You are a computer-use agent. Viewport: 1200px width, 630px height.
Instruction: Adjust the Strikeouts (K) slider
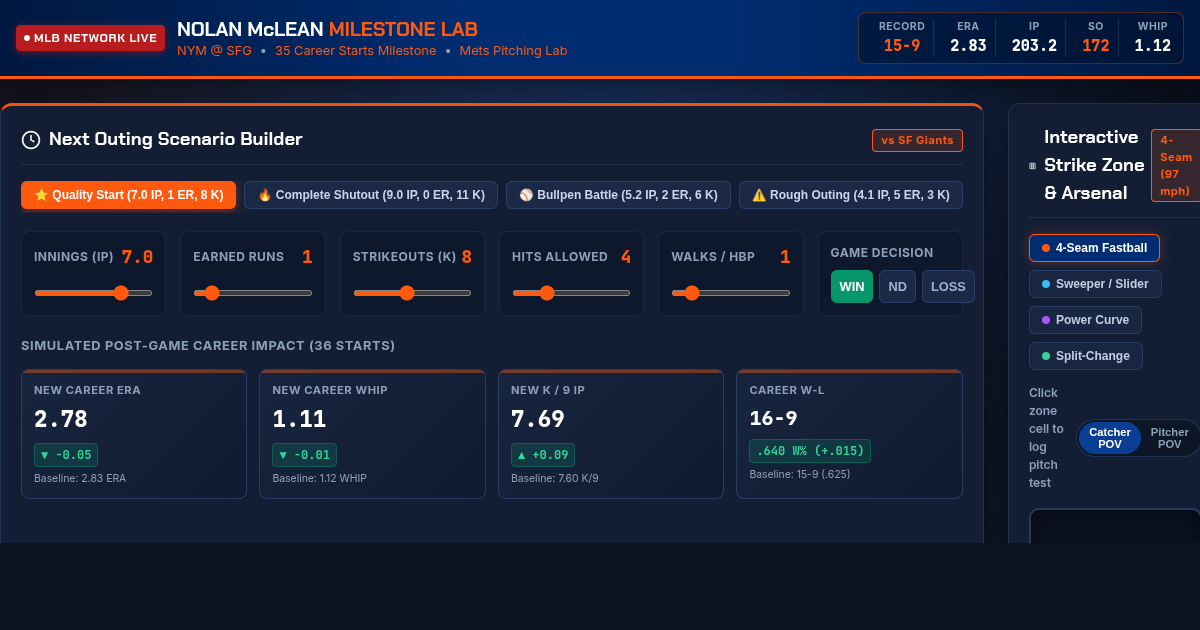click(412, 293)
